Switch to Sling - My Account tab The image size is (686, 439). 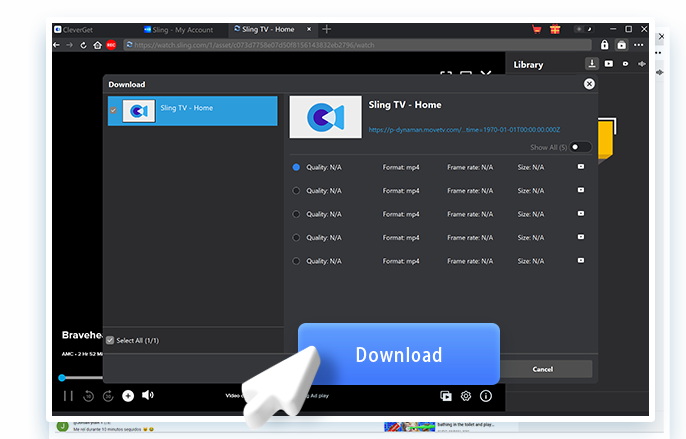(178, 30)
